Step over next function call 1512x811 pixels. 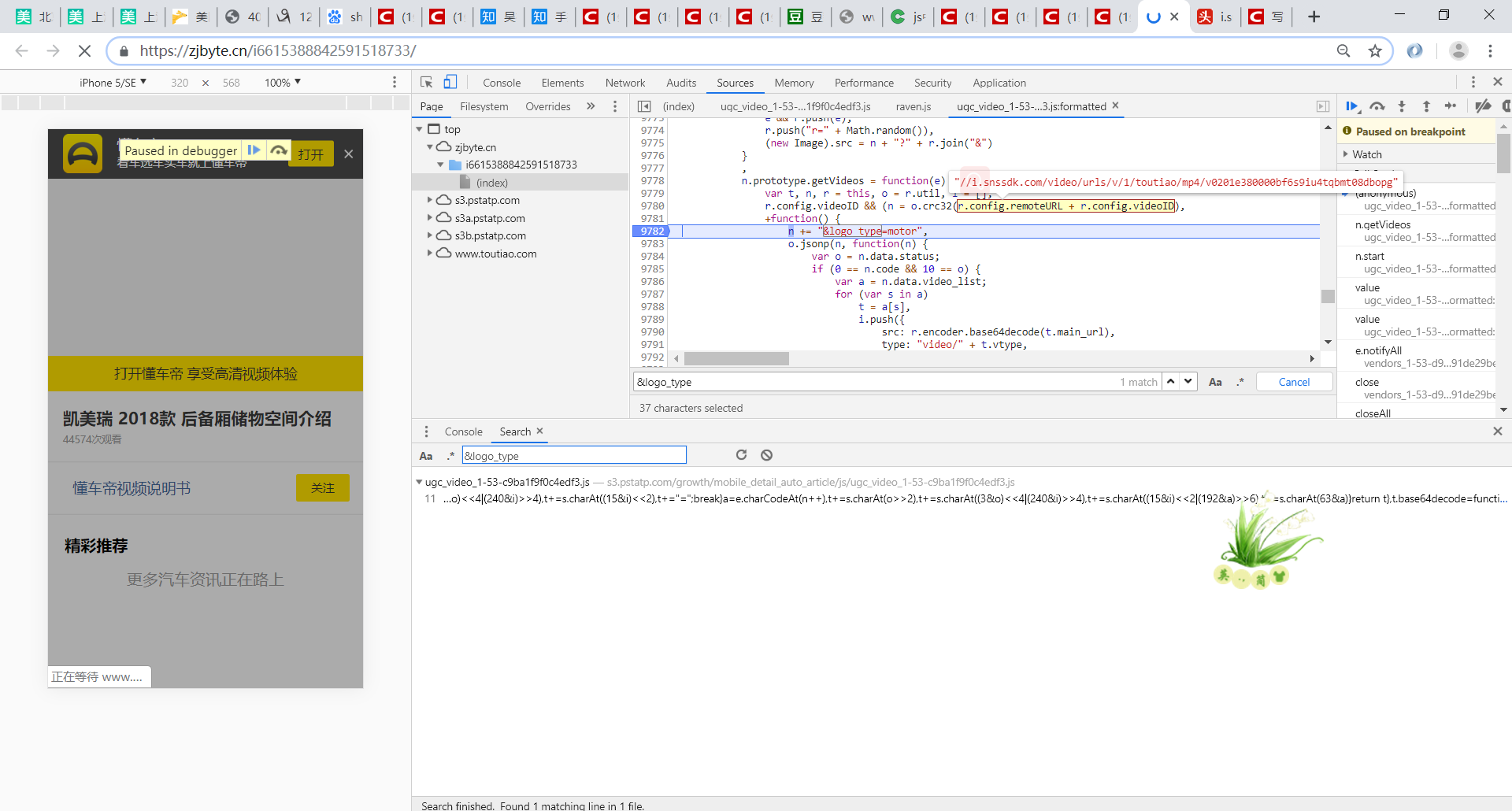point(1377,106)
